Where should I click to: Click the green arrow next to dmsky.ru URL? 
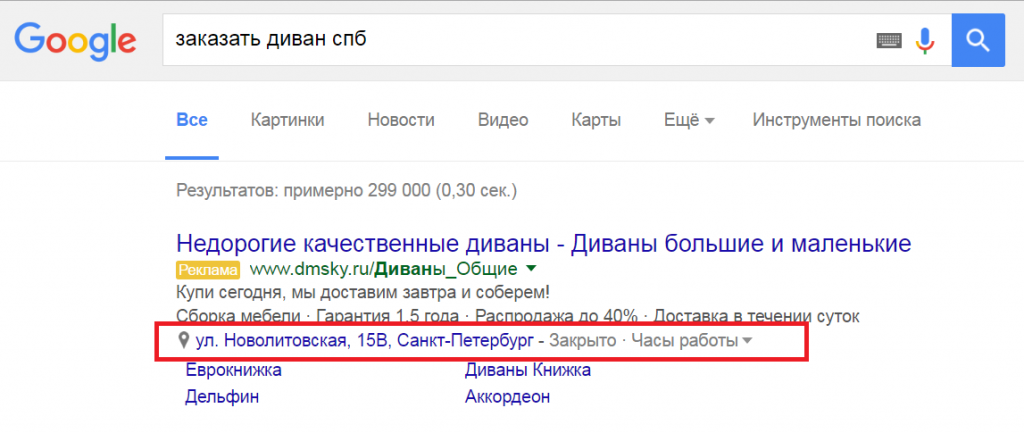point(531,268)
